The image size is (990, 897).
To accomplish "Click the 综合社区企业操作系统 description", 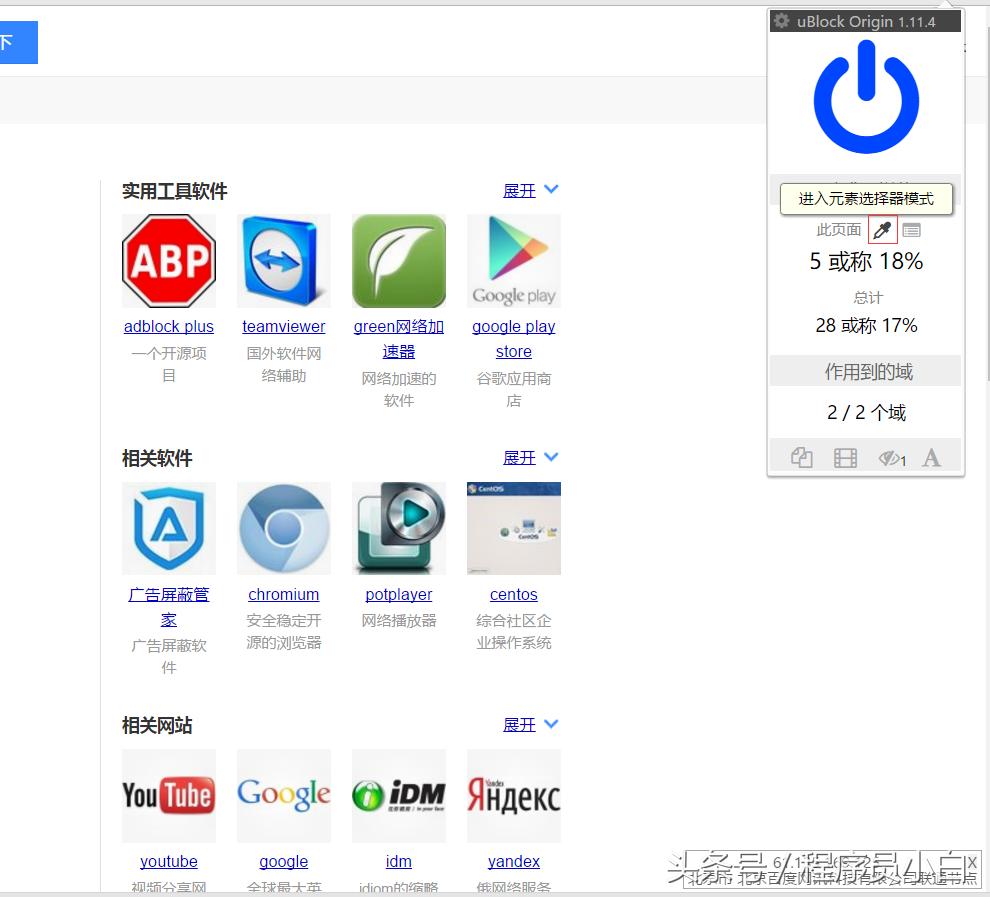I will point(513,631).
